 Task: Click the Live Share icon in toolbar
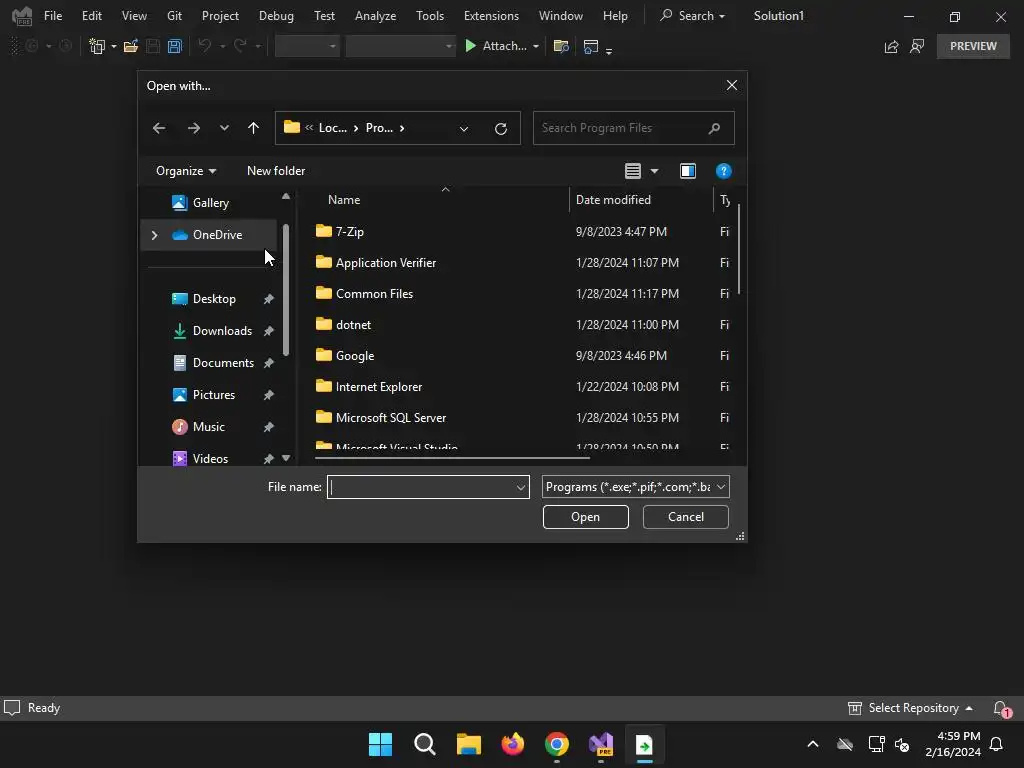(891, 46)
